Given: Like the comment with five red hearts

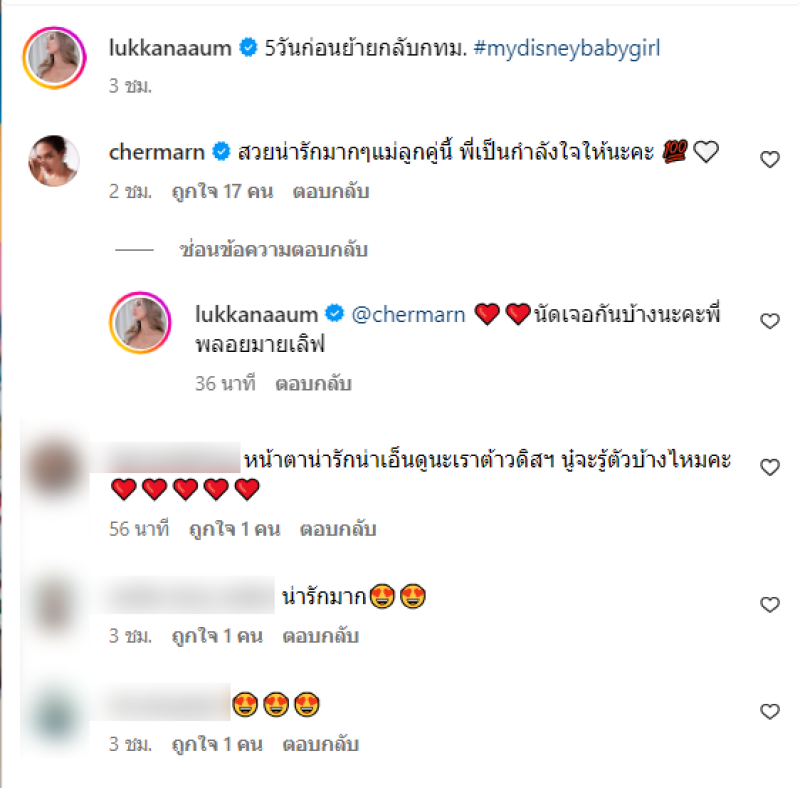Looking at the screenshot, I should pyautogui.click(x=770, y=467).
